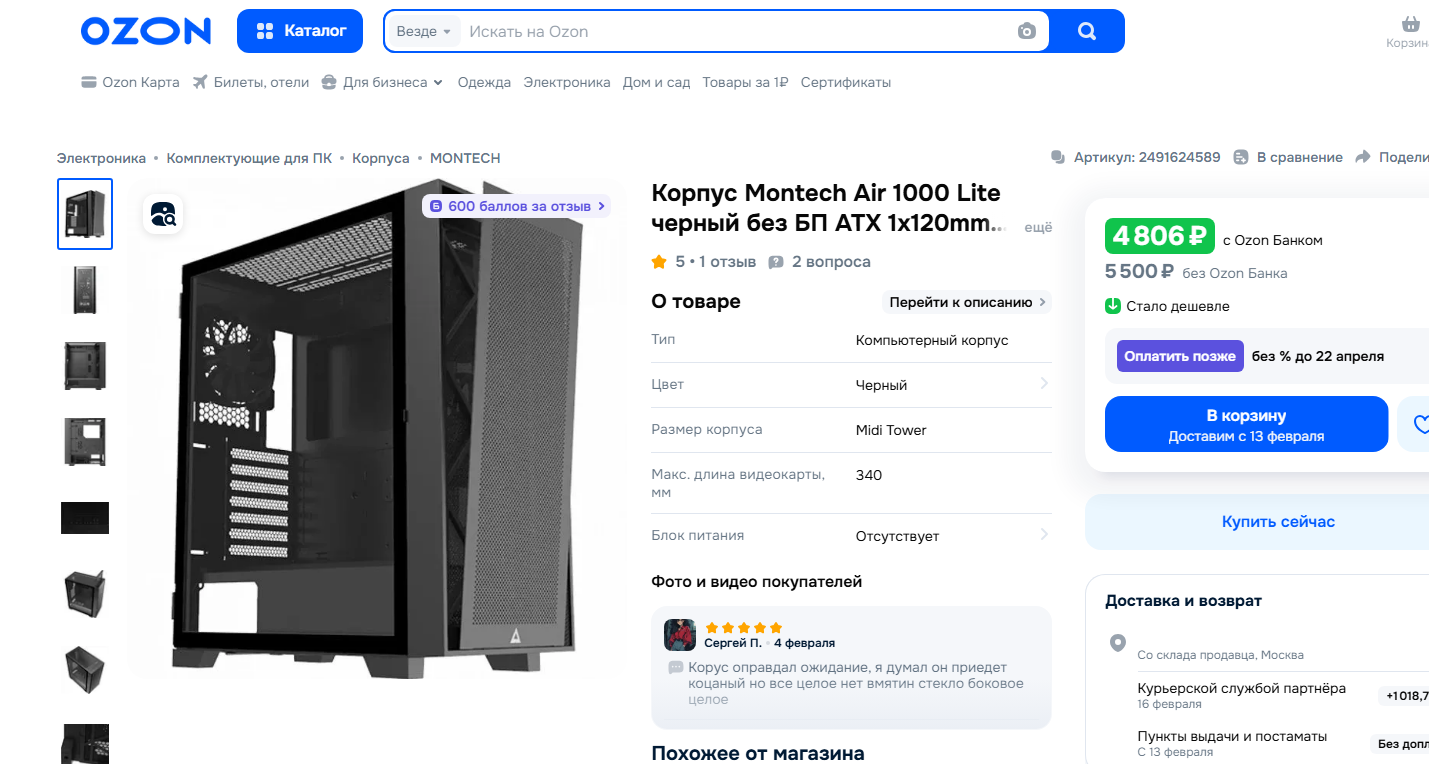
Task: Open Товары за 1₽ section
Action: (745, 83)
